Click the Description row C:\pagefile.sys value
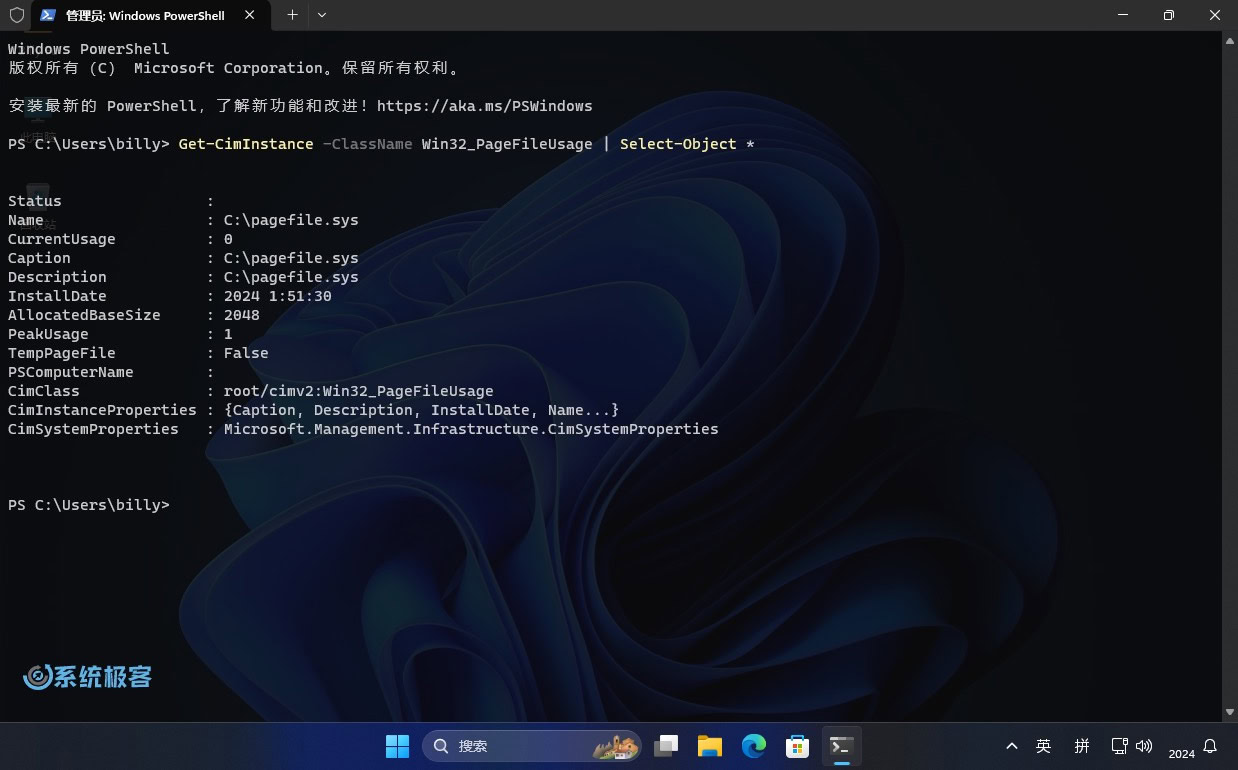Viewport: 1238px width, 770px height. (x=291, y=277)
